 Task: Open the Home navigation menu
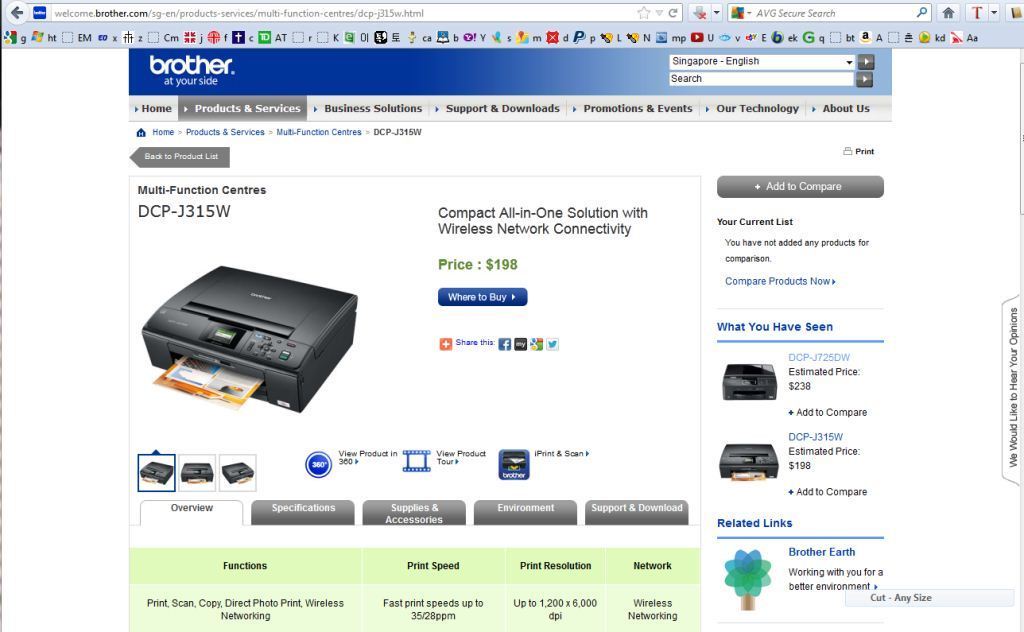(x=153, y=108)
